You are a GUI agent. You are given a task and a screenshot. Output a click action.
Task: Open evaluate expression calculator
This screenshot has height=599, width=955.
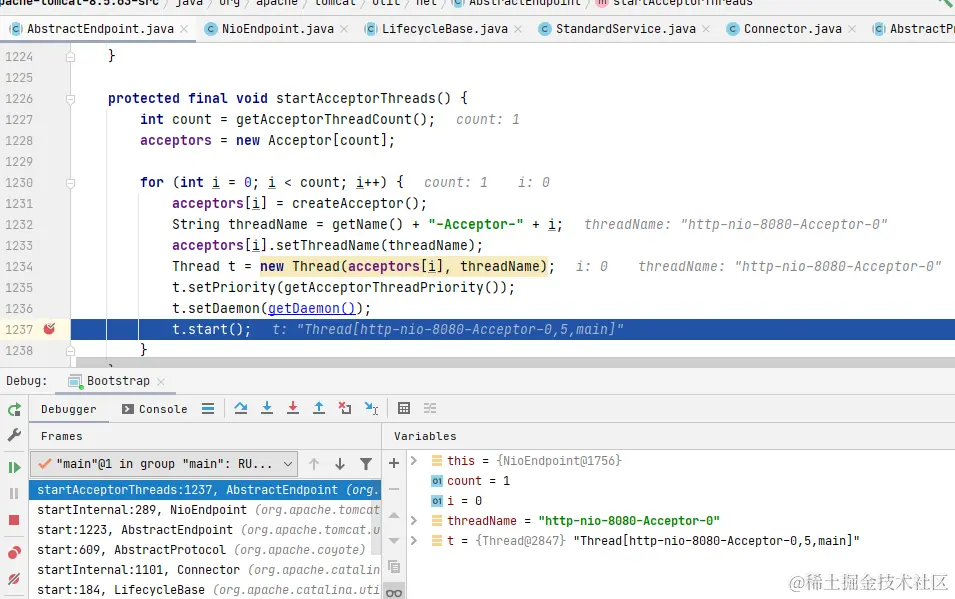pos(404,408)
